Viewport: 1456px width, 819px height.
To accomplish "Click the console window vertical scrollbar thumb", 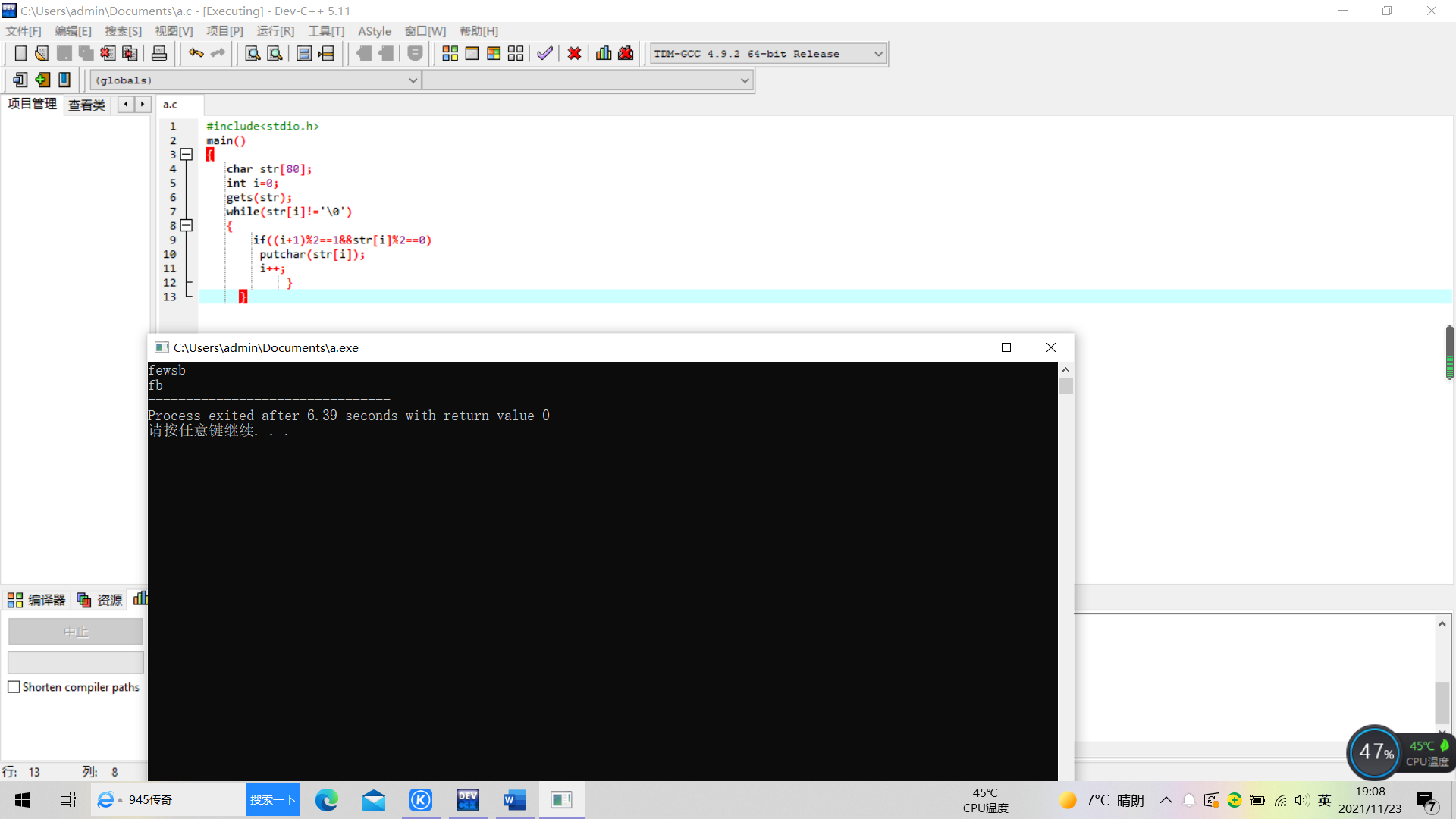I will [x=1065, y=386].
